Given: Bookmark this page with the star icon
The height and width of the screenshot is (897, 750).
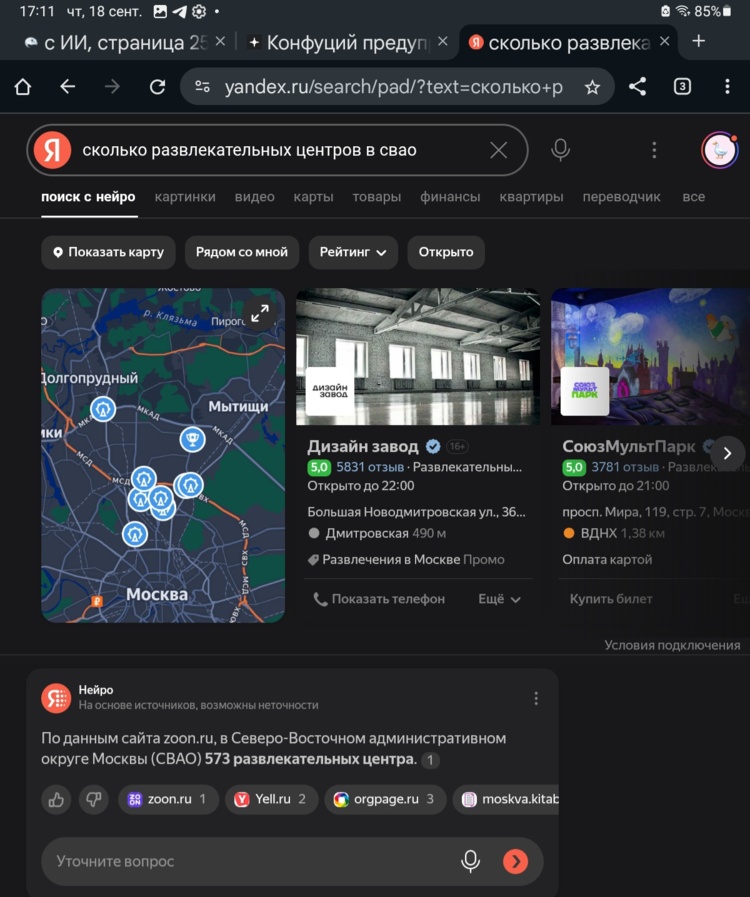Looking at the screenshot, I should (592, 87).
